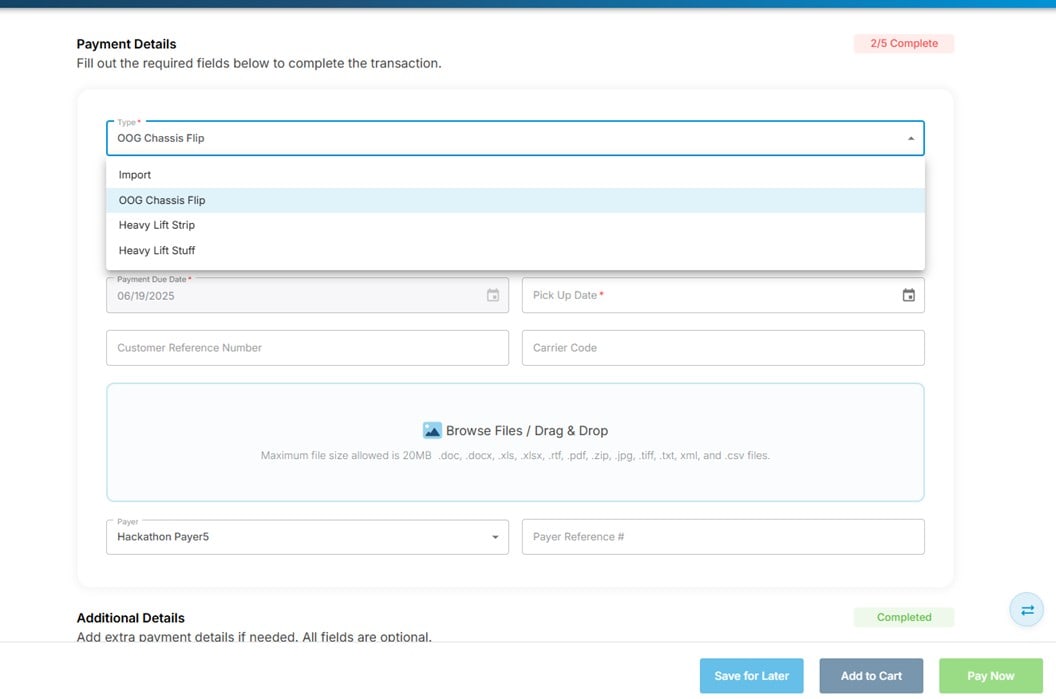This screenshot has width=1056, height=699.
Task: Click the Browse Files / Drag & Drop text
Action: 527,431
